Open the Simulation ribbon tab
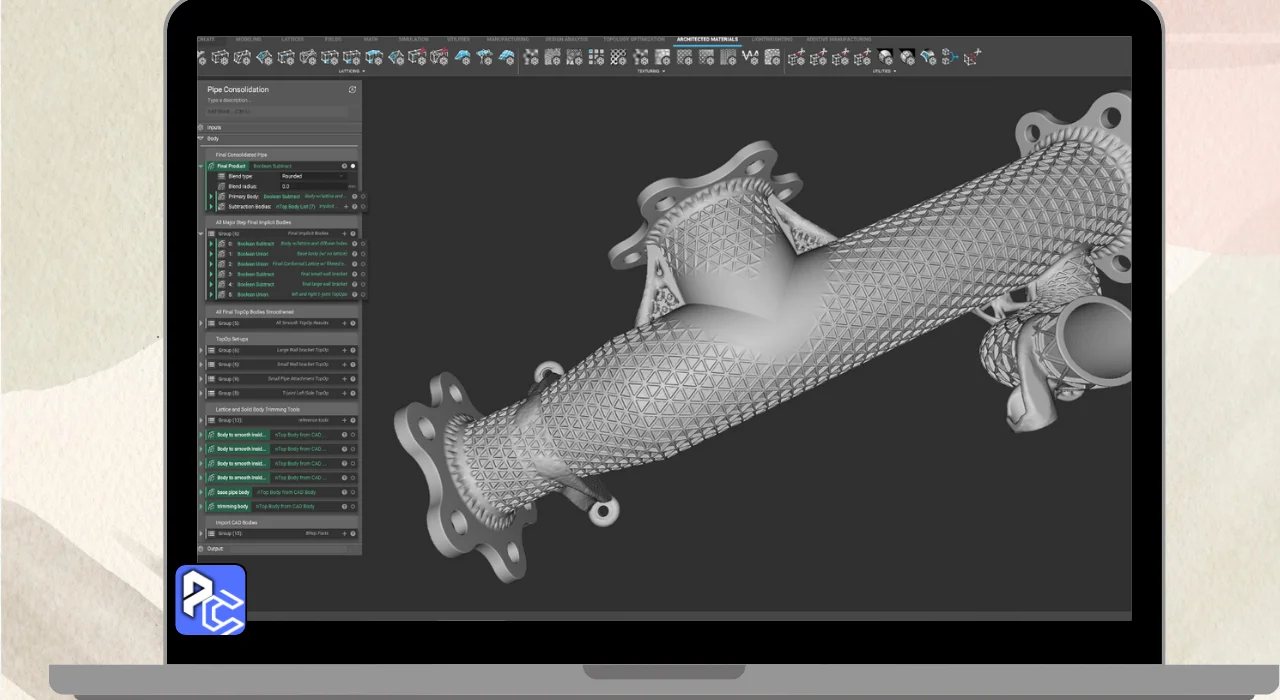 point(413,40)
